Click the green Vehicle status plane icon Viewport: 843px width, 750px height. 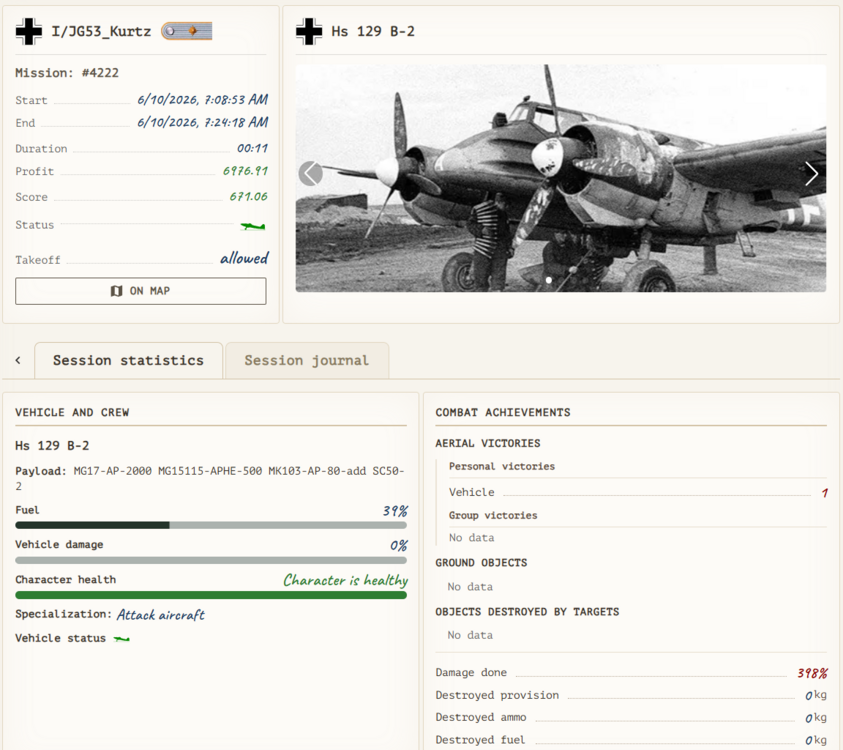122,639
